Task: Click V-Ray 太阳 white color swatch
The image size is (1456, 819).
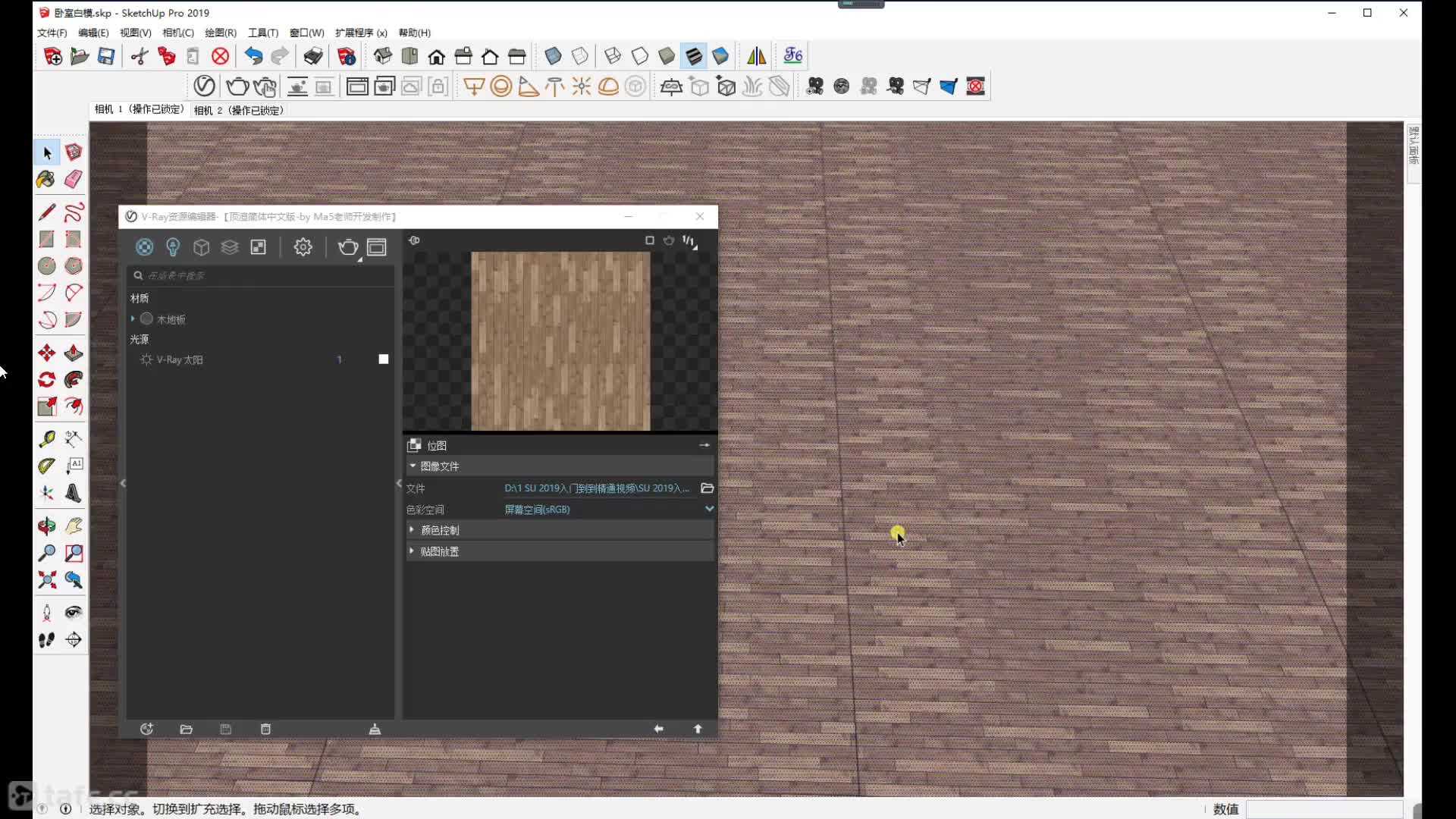Action: point(384,359)
